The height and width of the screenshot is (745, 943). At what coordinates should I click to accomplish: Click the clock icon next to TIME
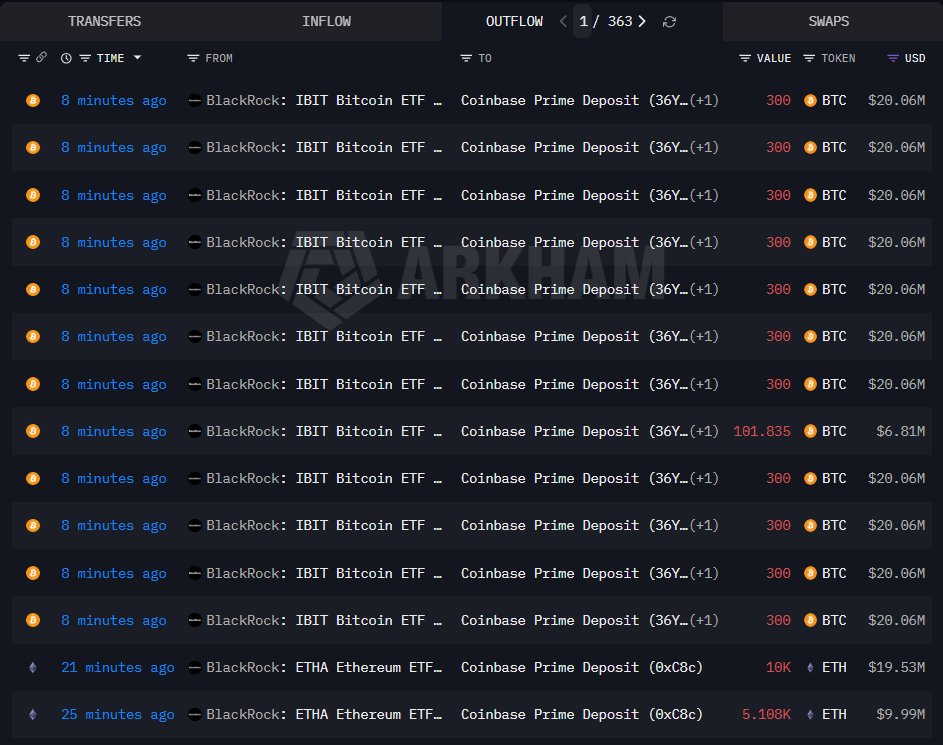(x=66, y=58)
